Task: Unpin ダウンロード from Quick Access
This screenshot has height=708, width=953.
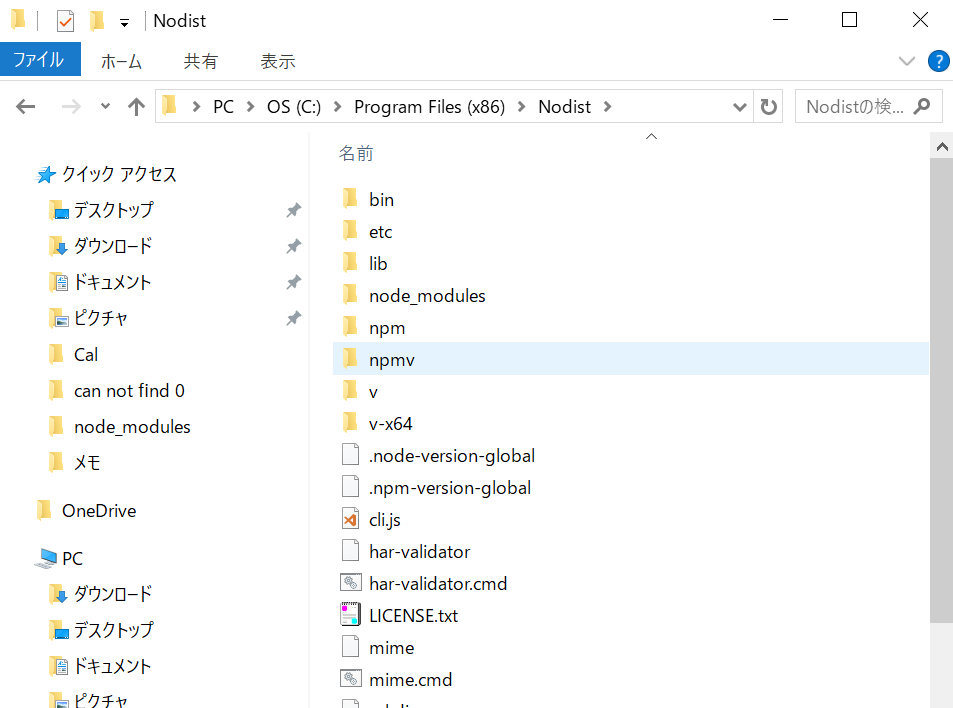Action: pyautogui.click(x=293, y=246)
